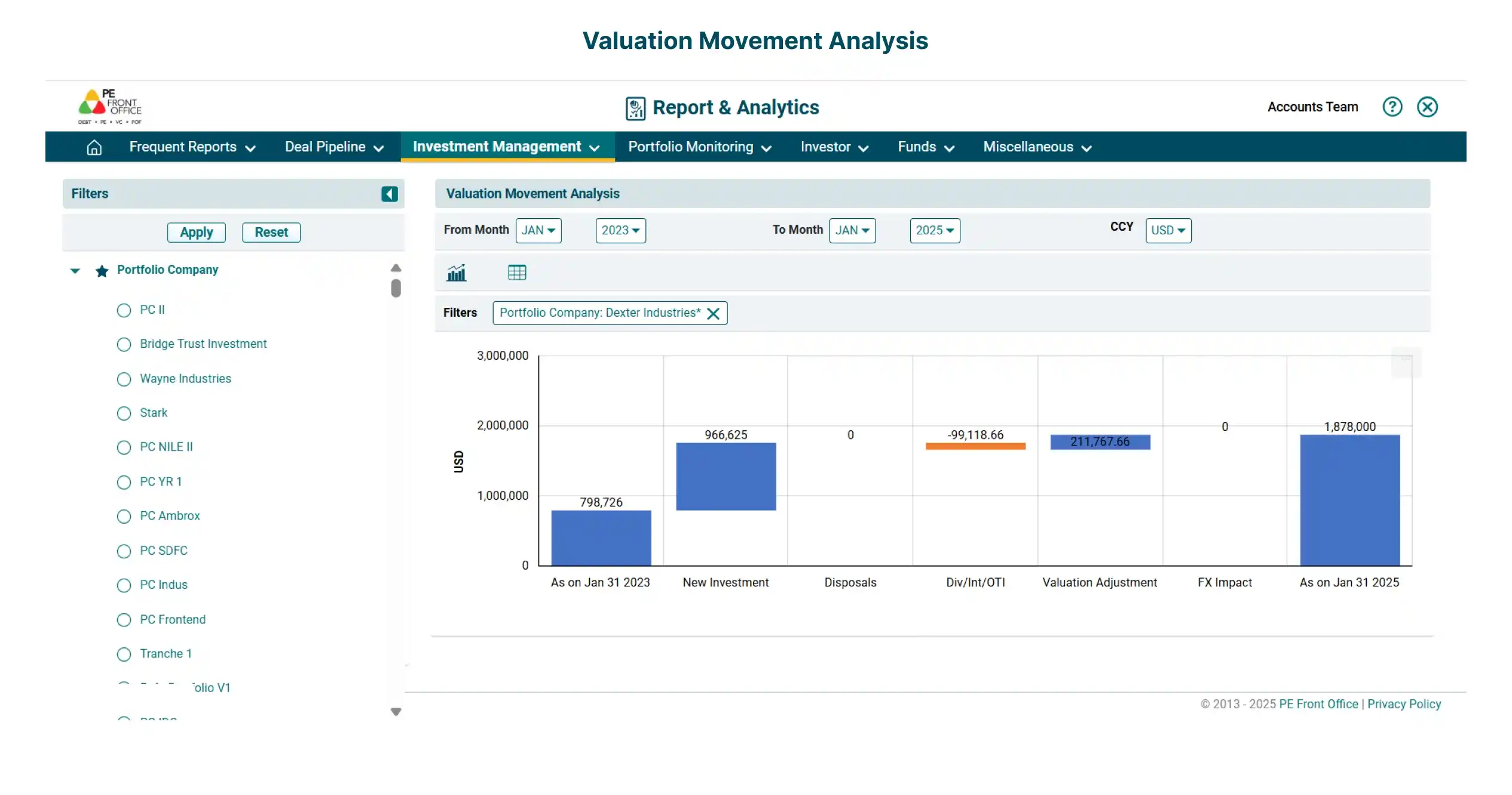Click the Portfolio Company star icon
The image size is (1512, 795).
click(x=102, y=271)
